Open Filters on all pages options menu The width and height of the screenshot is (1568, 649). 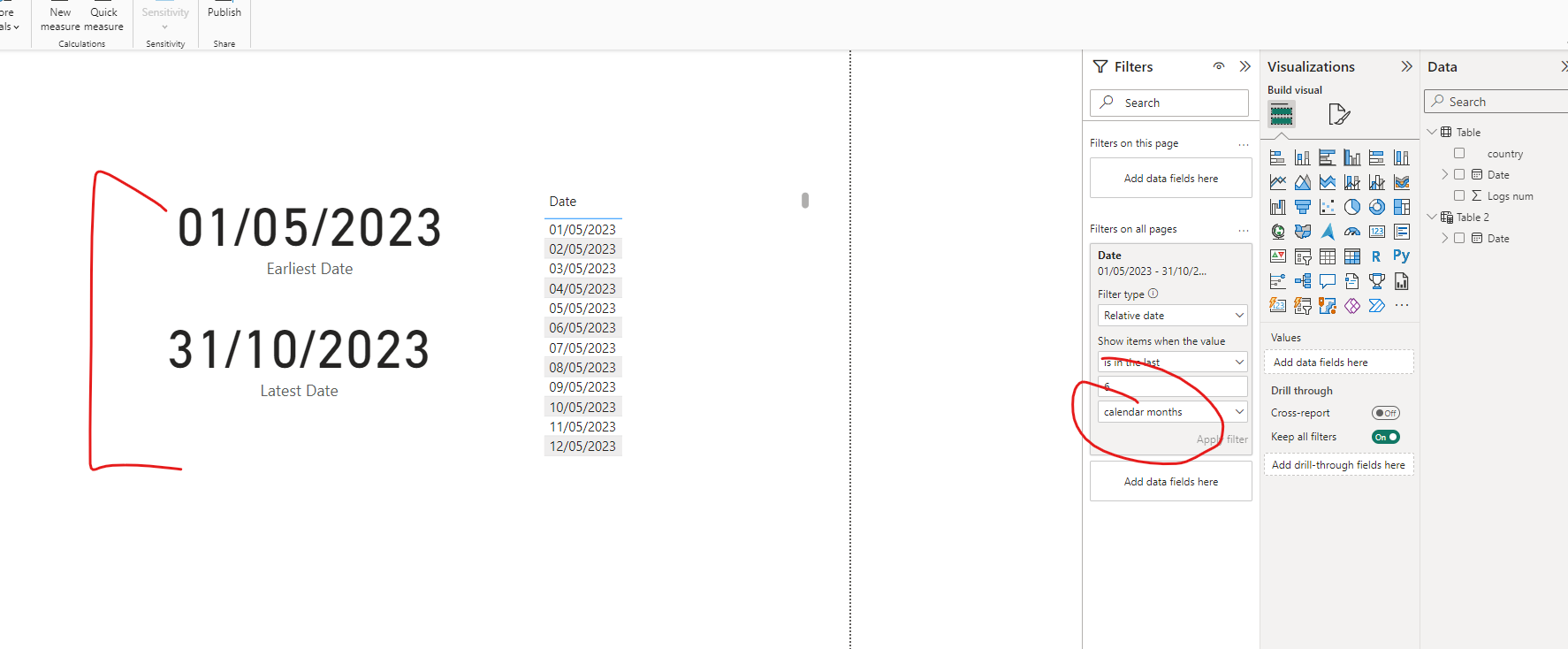point(1244,230)
